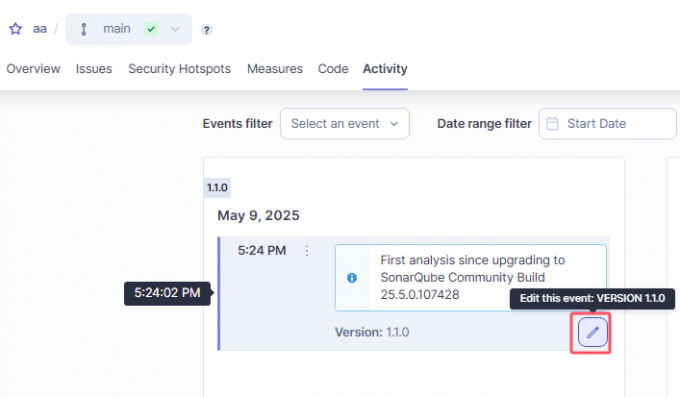Open the three-dot menu beside 5:24 PM
Screen dimensions: 680x397
point(307,251)
